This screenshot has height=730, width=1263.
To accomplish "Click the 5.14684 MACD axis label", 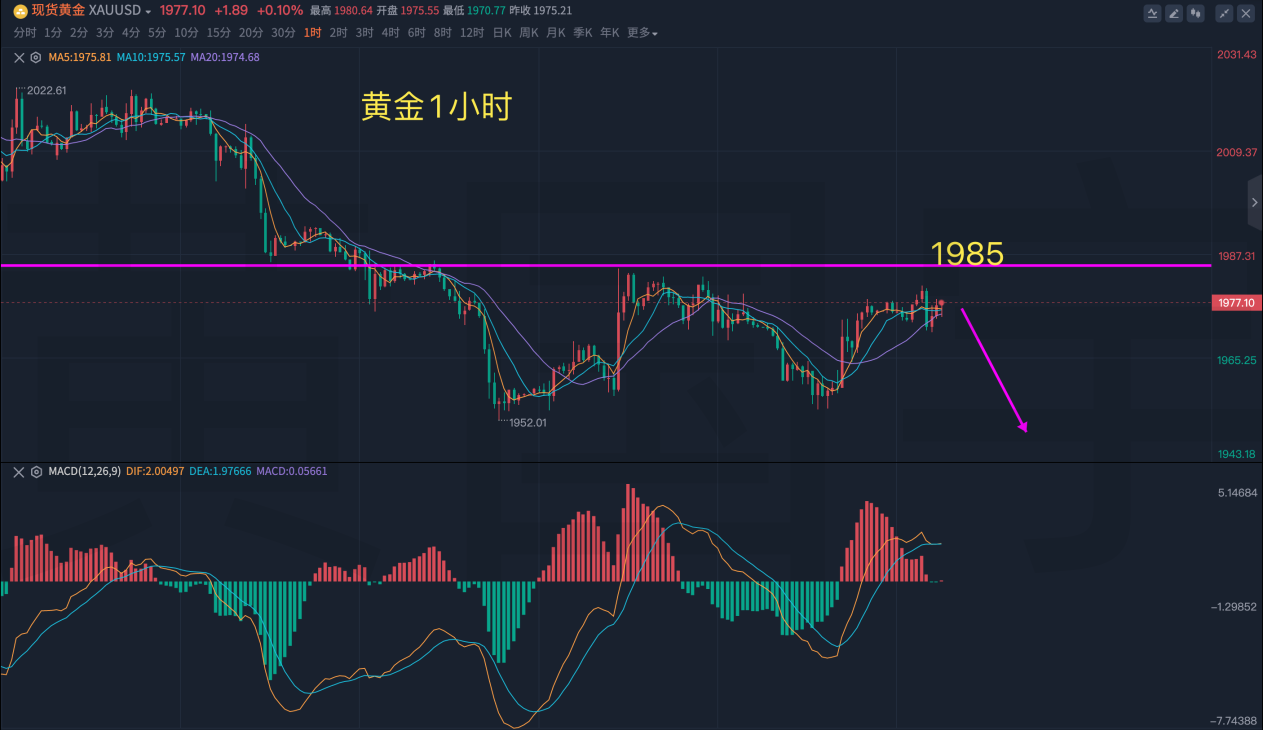I will click(x=1237, y=493).
